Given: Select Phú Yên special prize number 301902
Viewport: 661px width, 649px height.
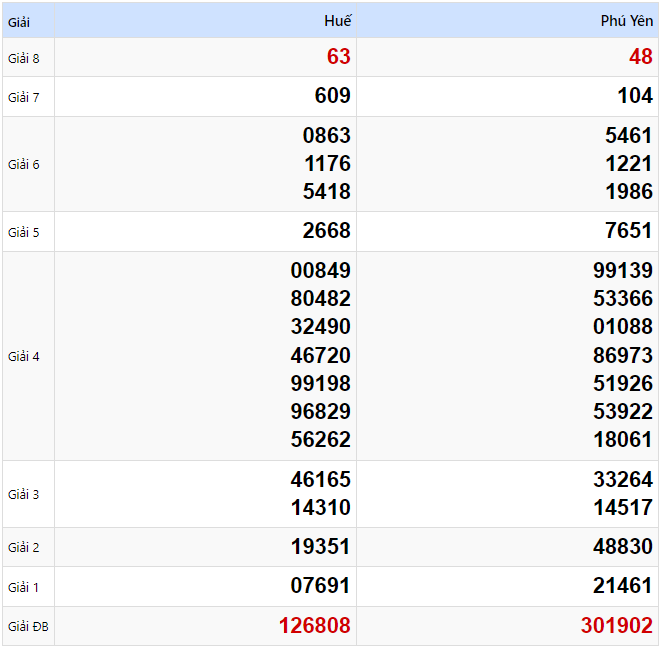Looking at the screenshot, I should (617, 626).
